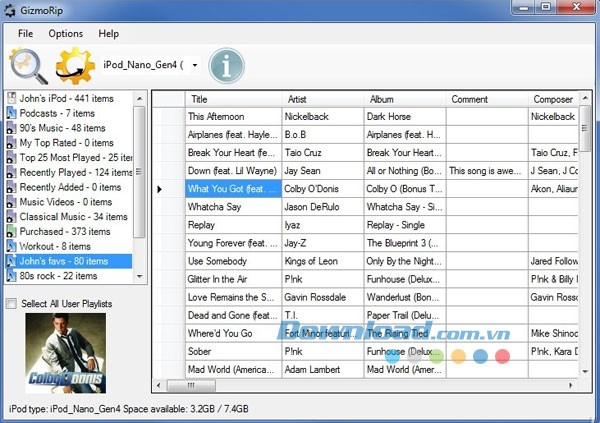Click the Purchased playlist icon

coord(11,231)
